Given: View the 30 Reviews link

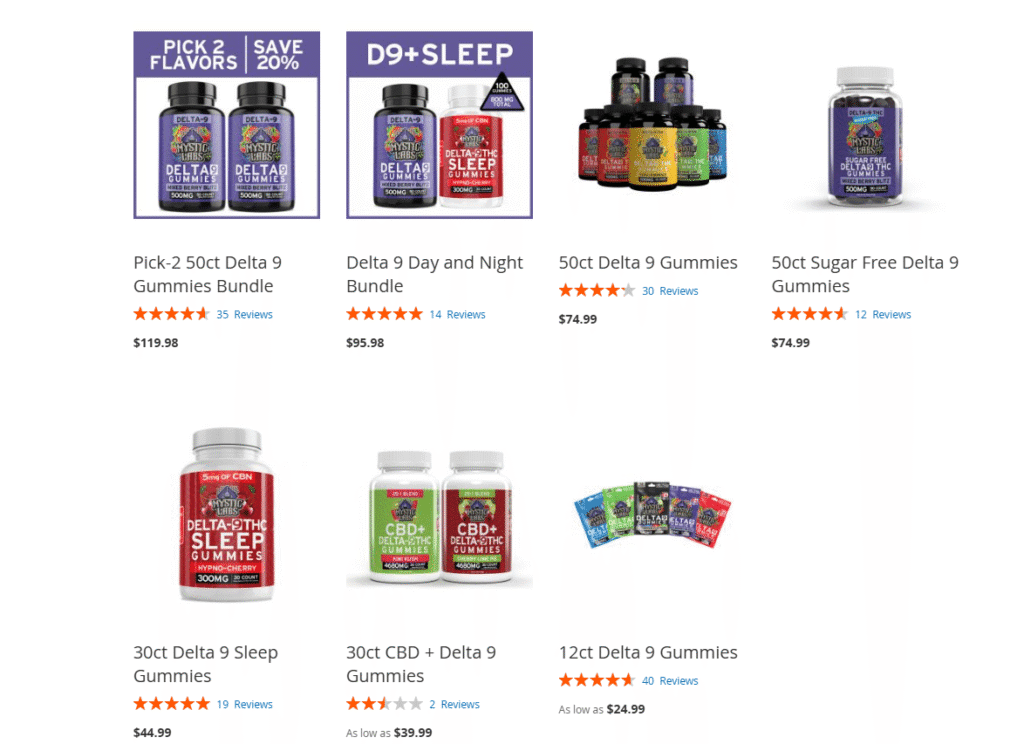Looking at the screenshot, I should [x=670, y=291].
